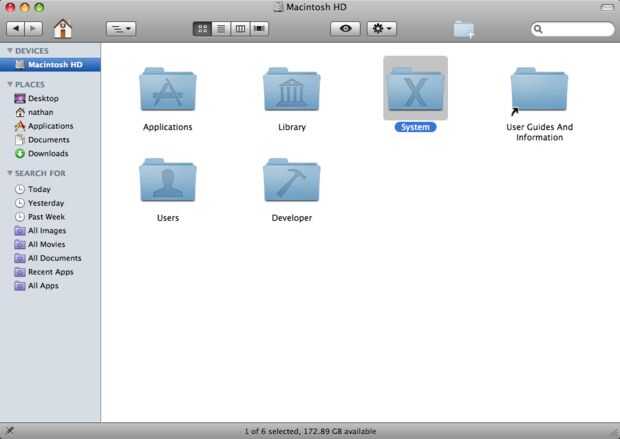Switch to icon view
The image size is (620, 439).
pyautogui.click(x=202, y=28)
